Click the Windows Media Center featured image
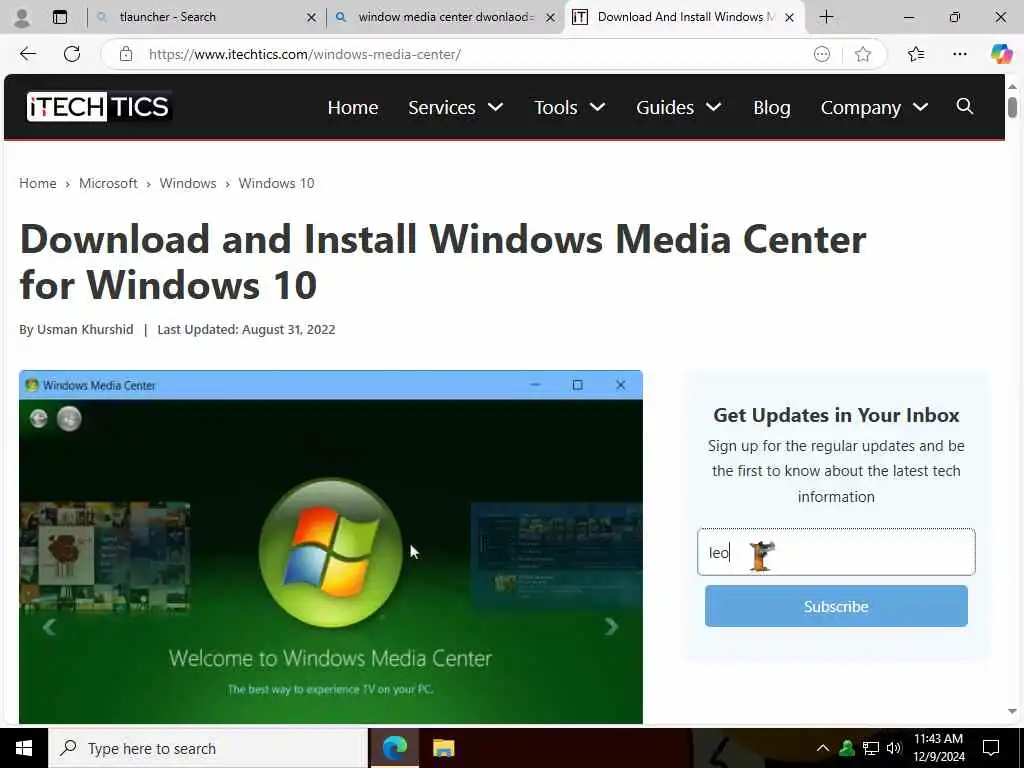 tap(330, 547)
